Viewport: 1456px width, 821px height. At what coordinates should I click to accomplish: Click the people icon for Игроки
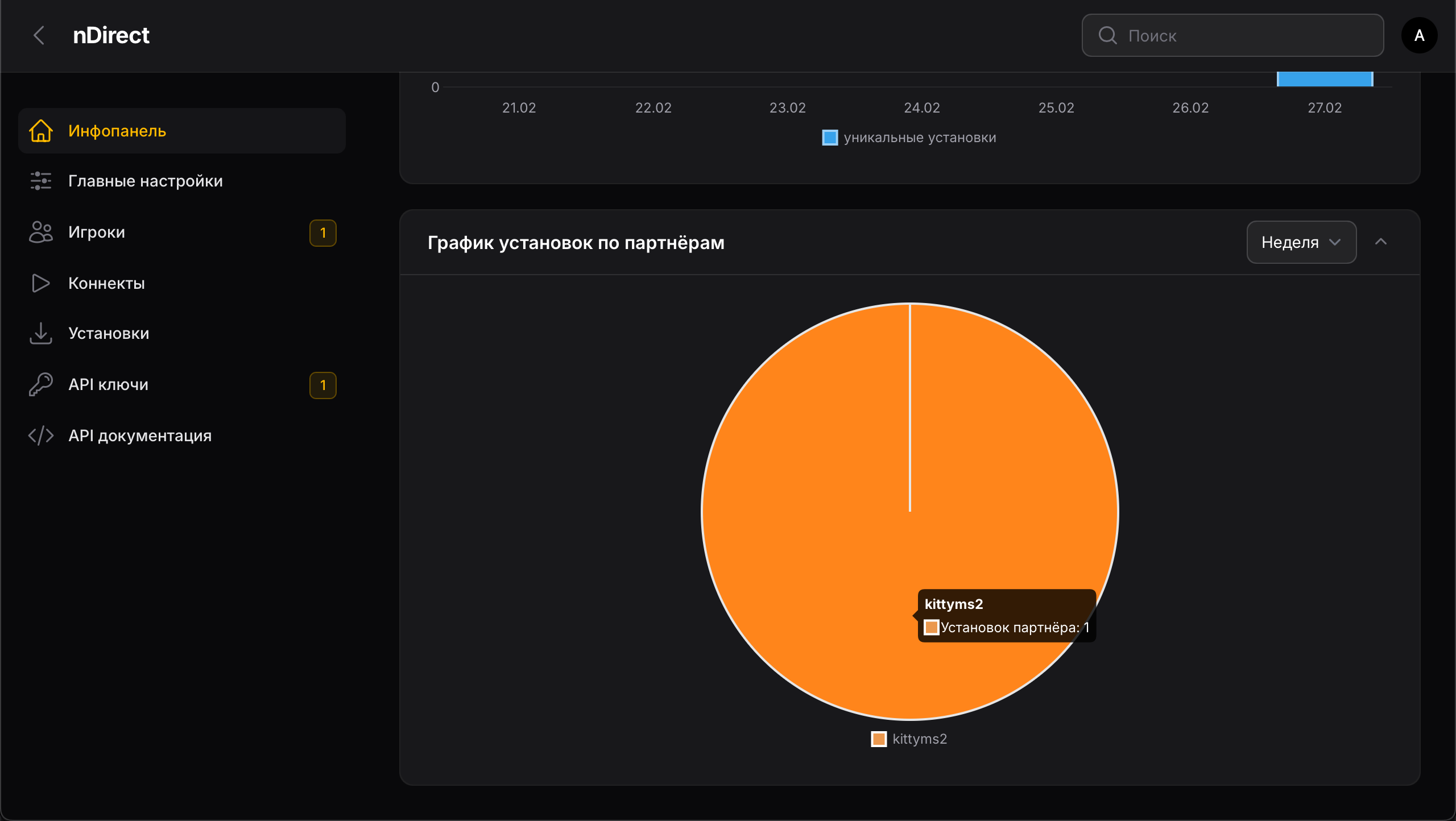click(41, 232)
